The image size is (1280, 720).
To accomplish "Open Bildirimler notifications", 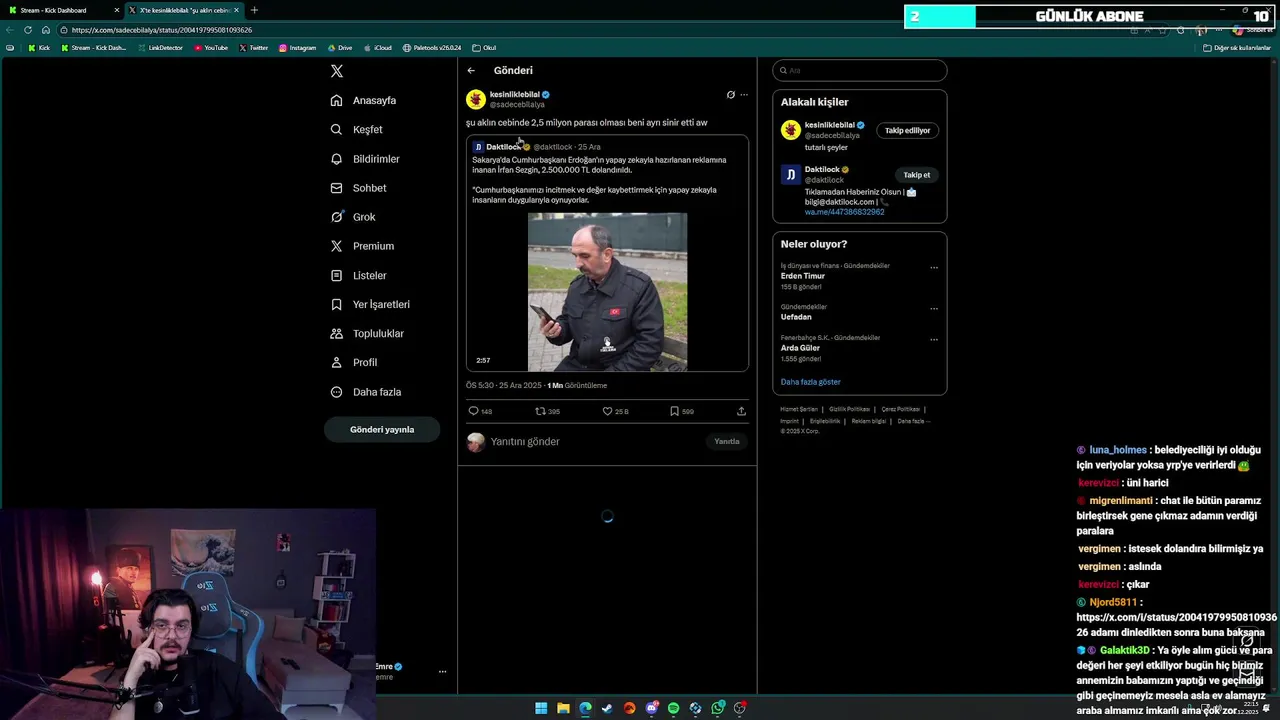I will [x=365, y=159].
